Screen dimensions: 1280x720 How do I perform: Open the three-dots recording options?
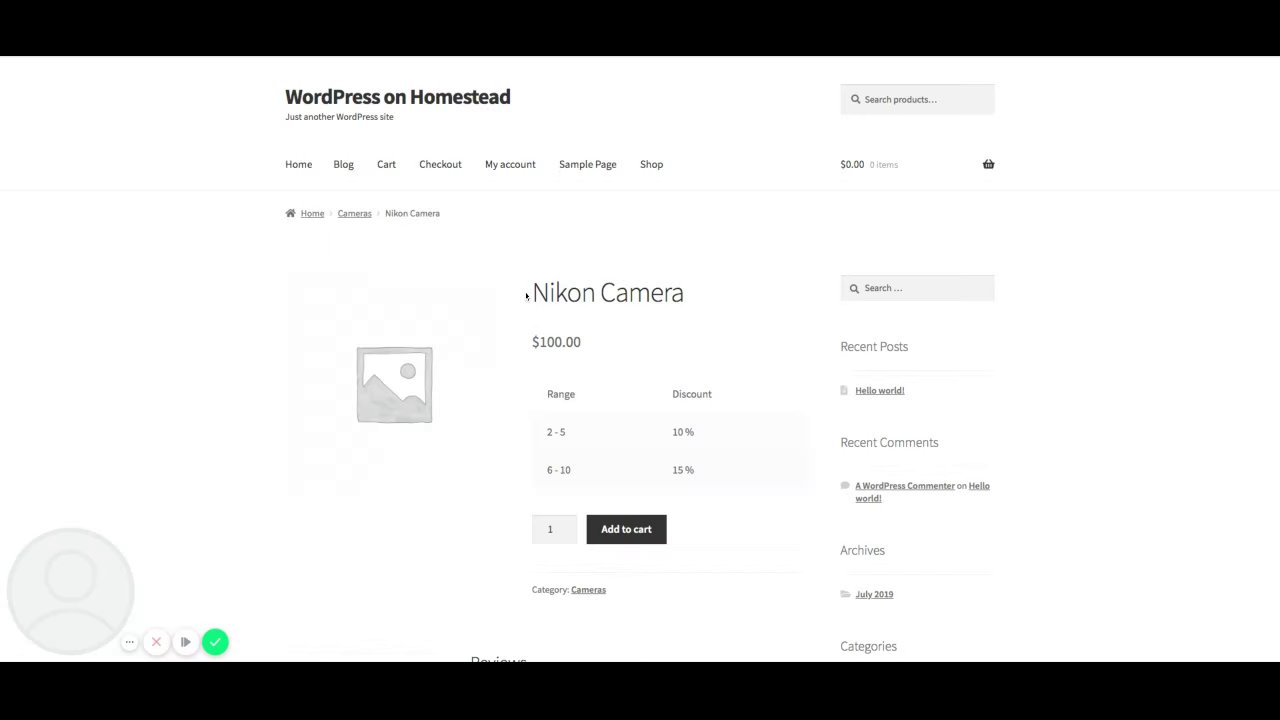[129, 642]
